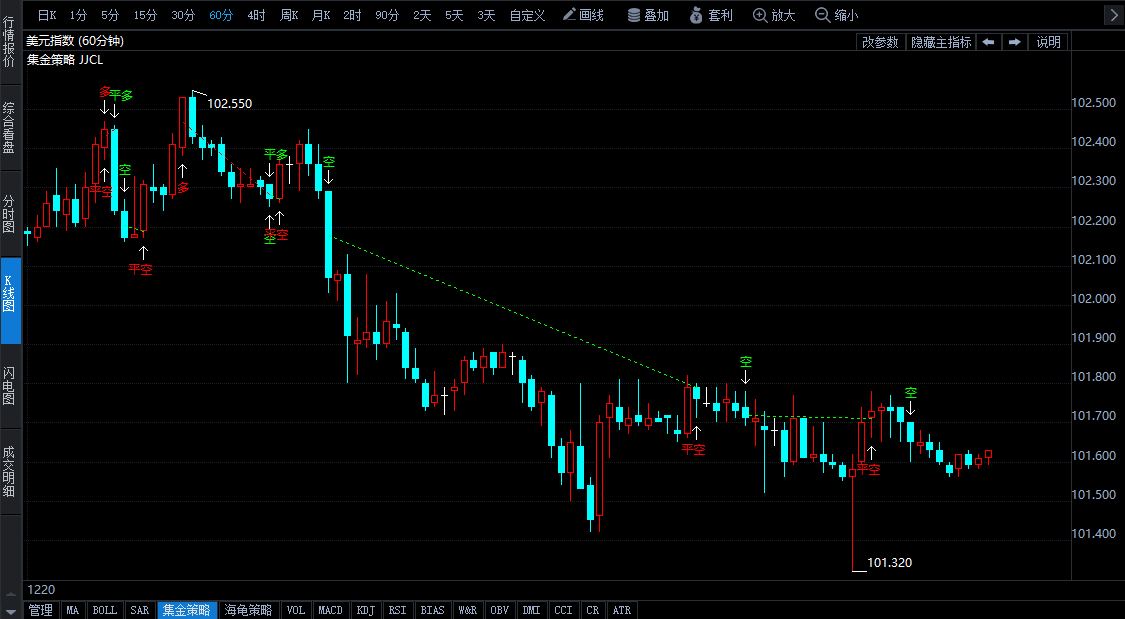Open the 套利 arbitrage tool
This screenshot has width=1125, height=619.
pos(711,15)
